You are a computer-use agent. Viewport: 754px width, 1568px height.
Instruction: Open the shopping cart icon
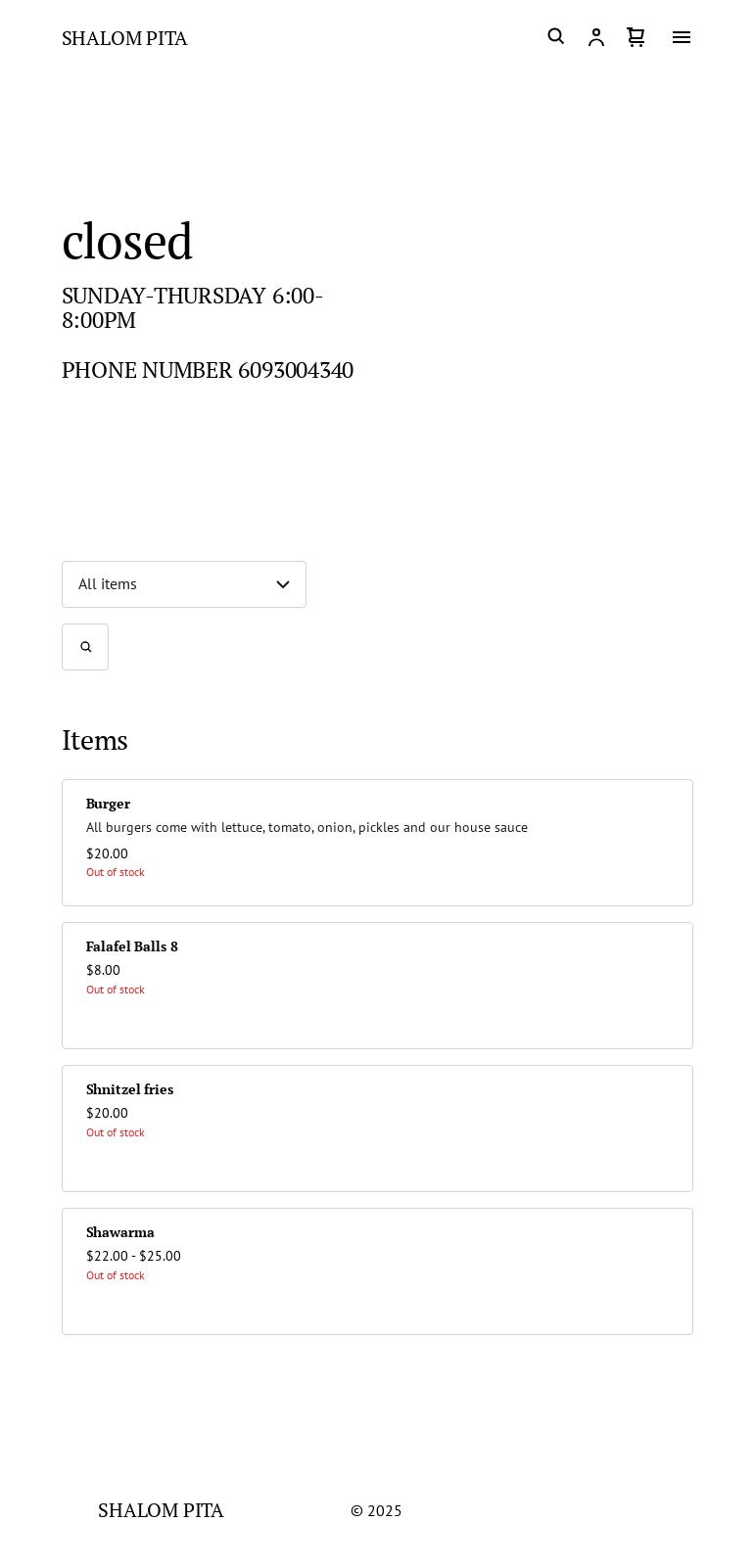636,37
